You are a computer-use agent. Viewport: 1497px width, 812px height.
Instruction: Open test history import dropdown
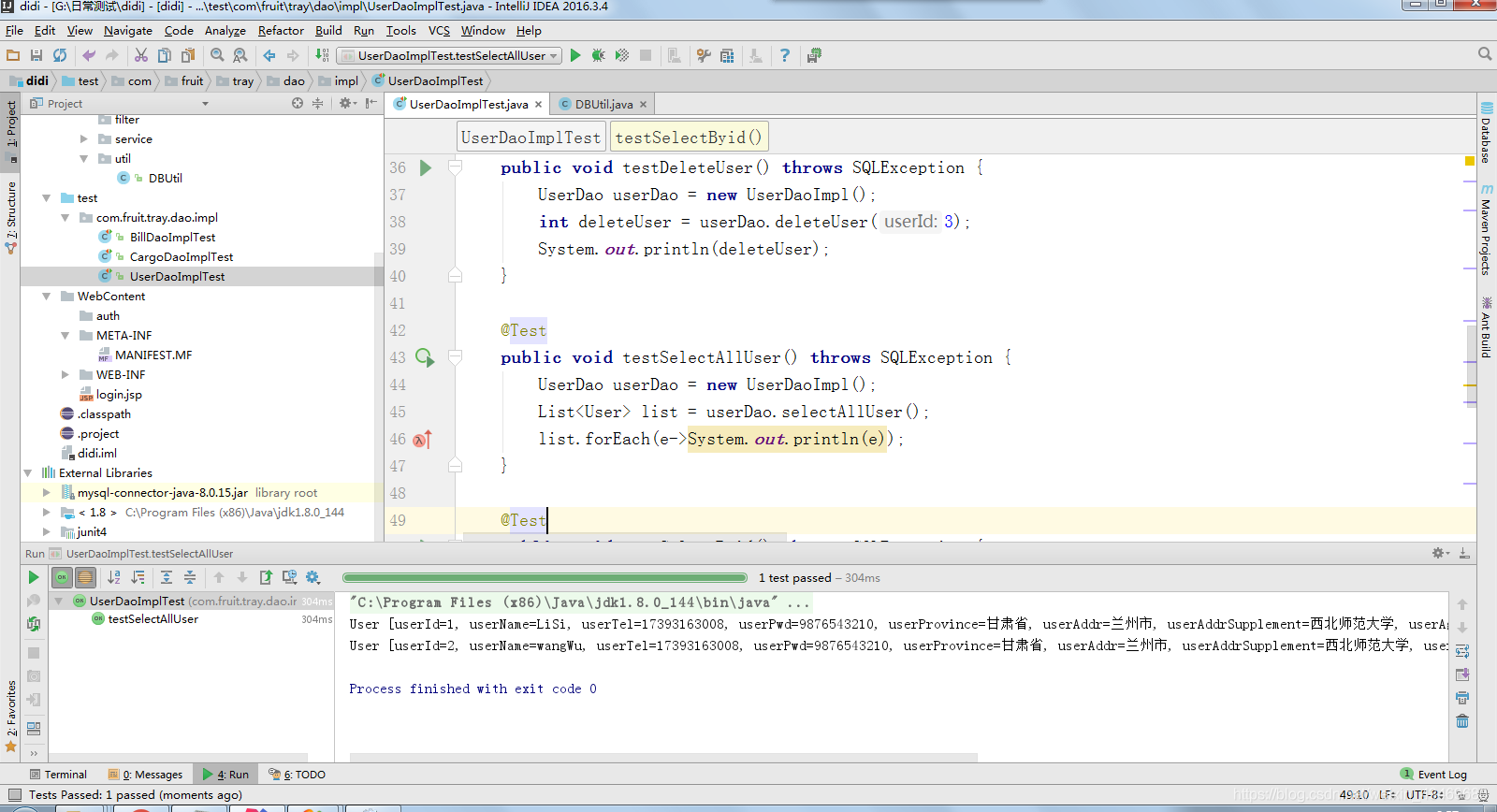[289, 577]
